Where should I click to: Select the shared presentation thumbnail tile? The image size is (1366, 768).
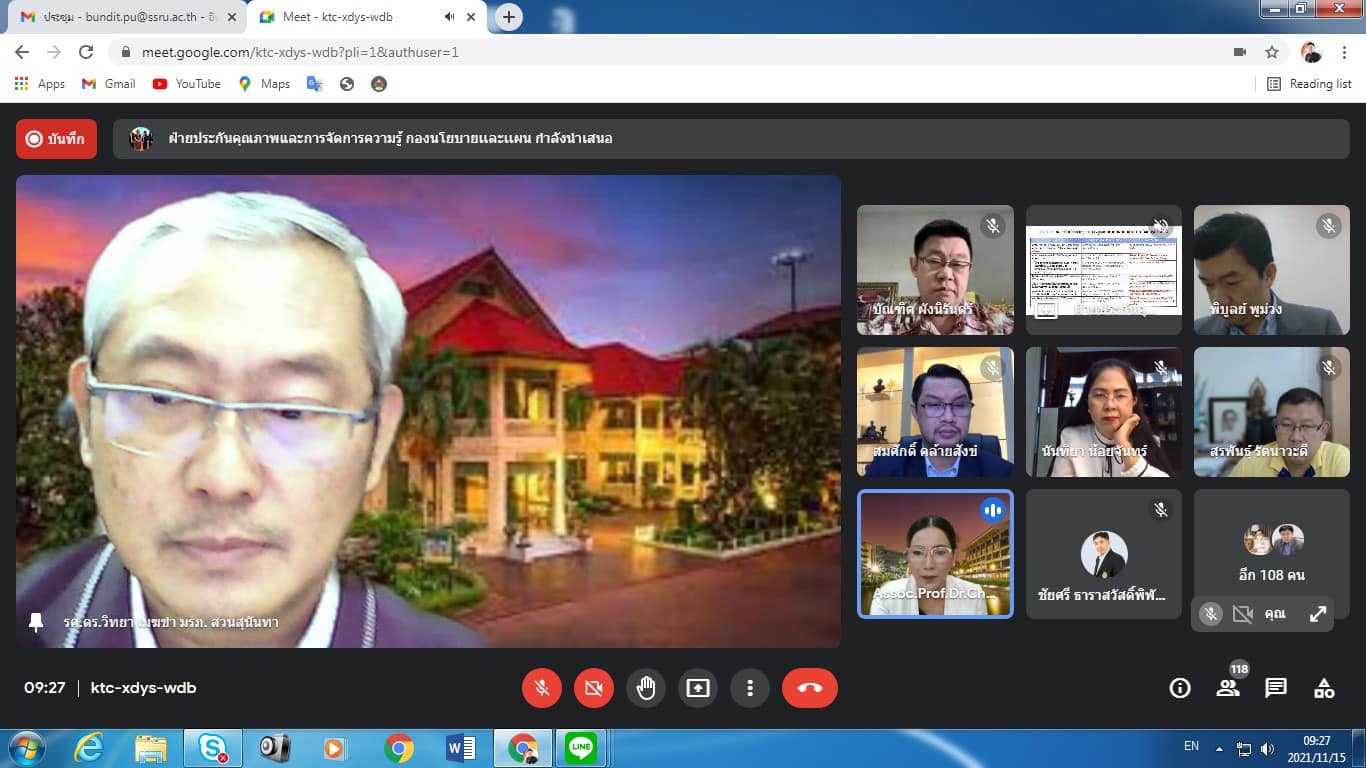pyautogui.click(x=1104, y=270)
